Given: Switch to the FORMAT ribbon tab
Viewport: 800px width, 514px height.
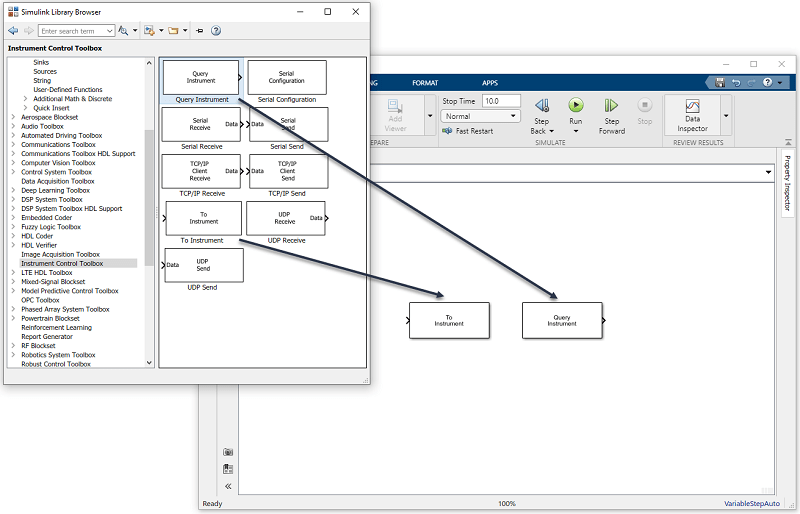Looking at the screenshot, I should 425,83.
